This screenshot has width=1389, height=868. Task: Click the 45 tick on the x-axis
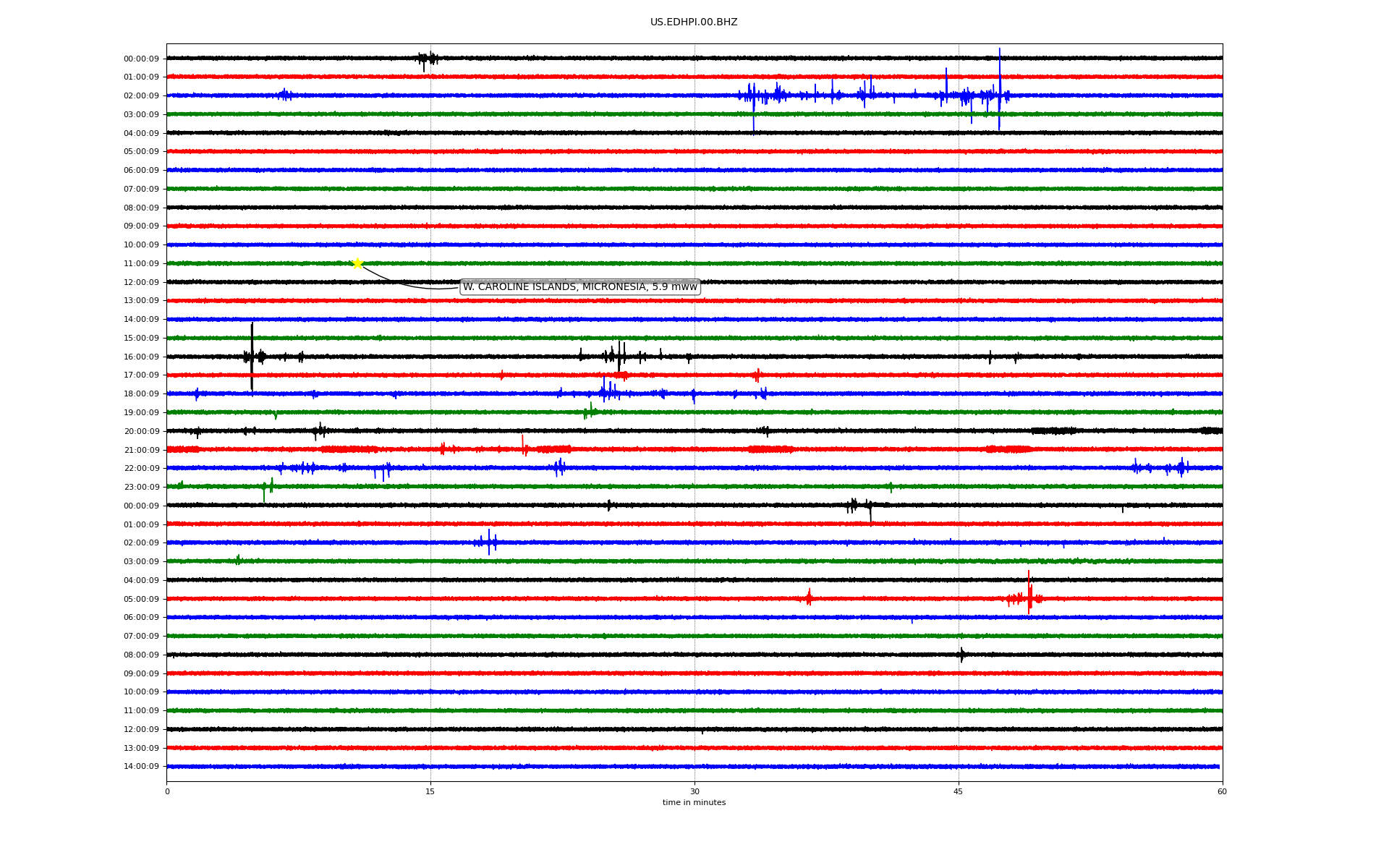tap(958, 791)
